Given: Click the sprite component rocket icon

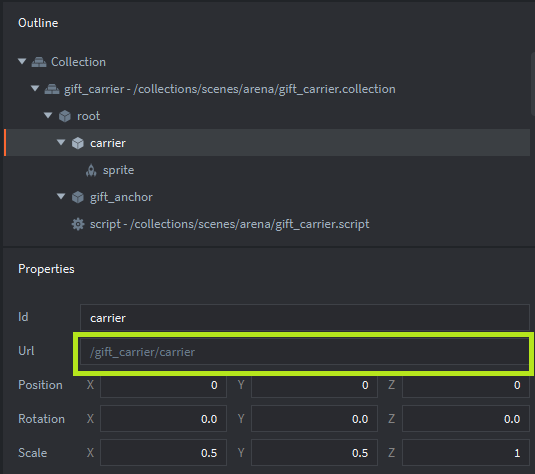Looking at the screenshot, I should click(91, 170).
